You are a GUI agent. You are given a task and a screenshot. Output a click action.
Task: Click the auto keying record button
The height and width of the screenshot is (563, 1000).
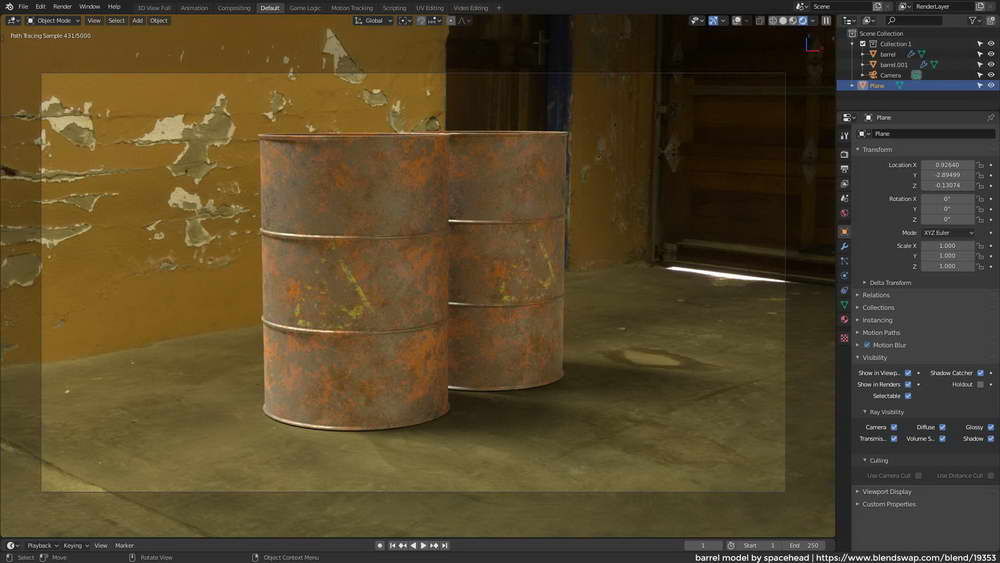point(379,545)
